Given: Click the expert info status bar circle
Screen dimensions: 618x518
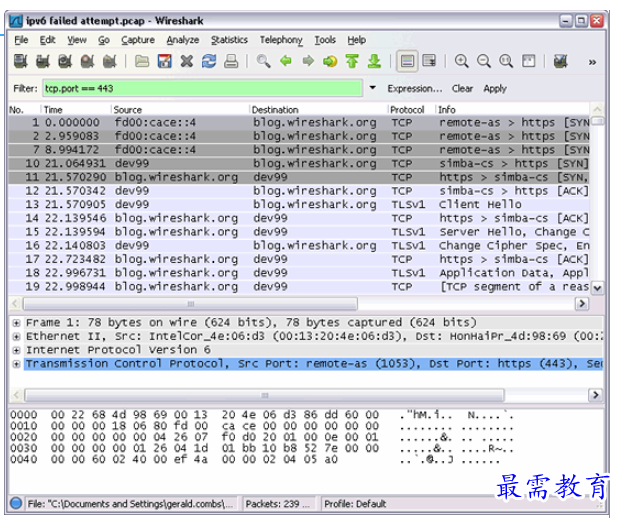Looking at the screenshot, I should pos(16,503).
